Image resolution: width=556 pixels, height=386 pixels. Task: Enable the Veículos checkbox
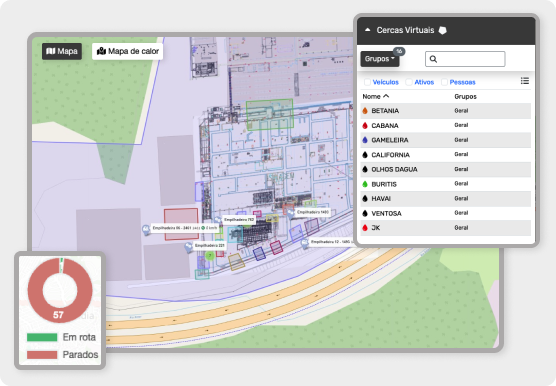(x=367, y=82)
